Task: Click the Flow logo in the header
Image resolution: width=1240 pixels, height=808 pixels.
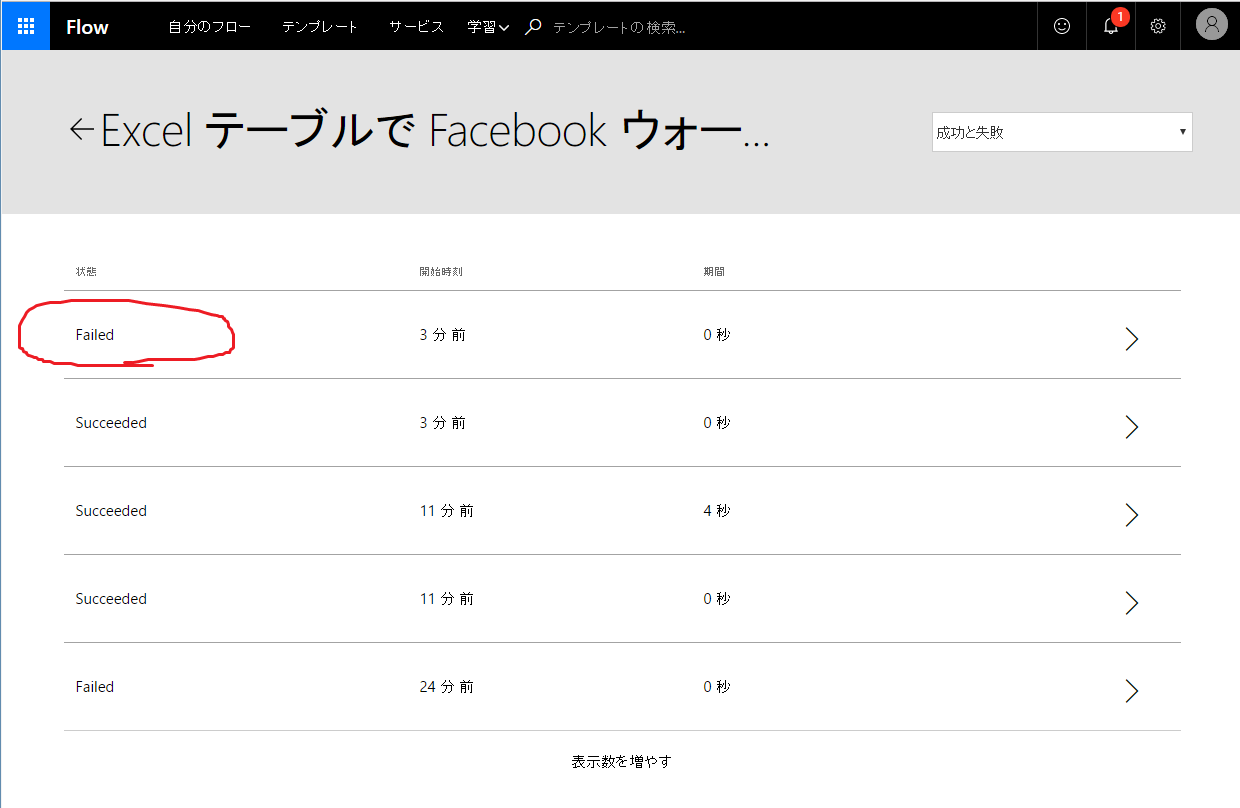Action: coord(86,26)
